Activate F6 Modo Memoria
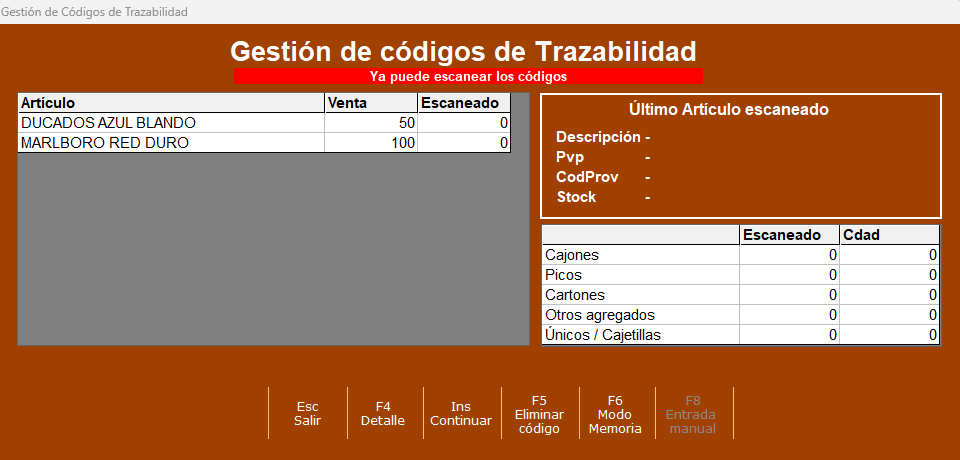960x460 pixels. [x=615, y=413]
